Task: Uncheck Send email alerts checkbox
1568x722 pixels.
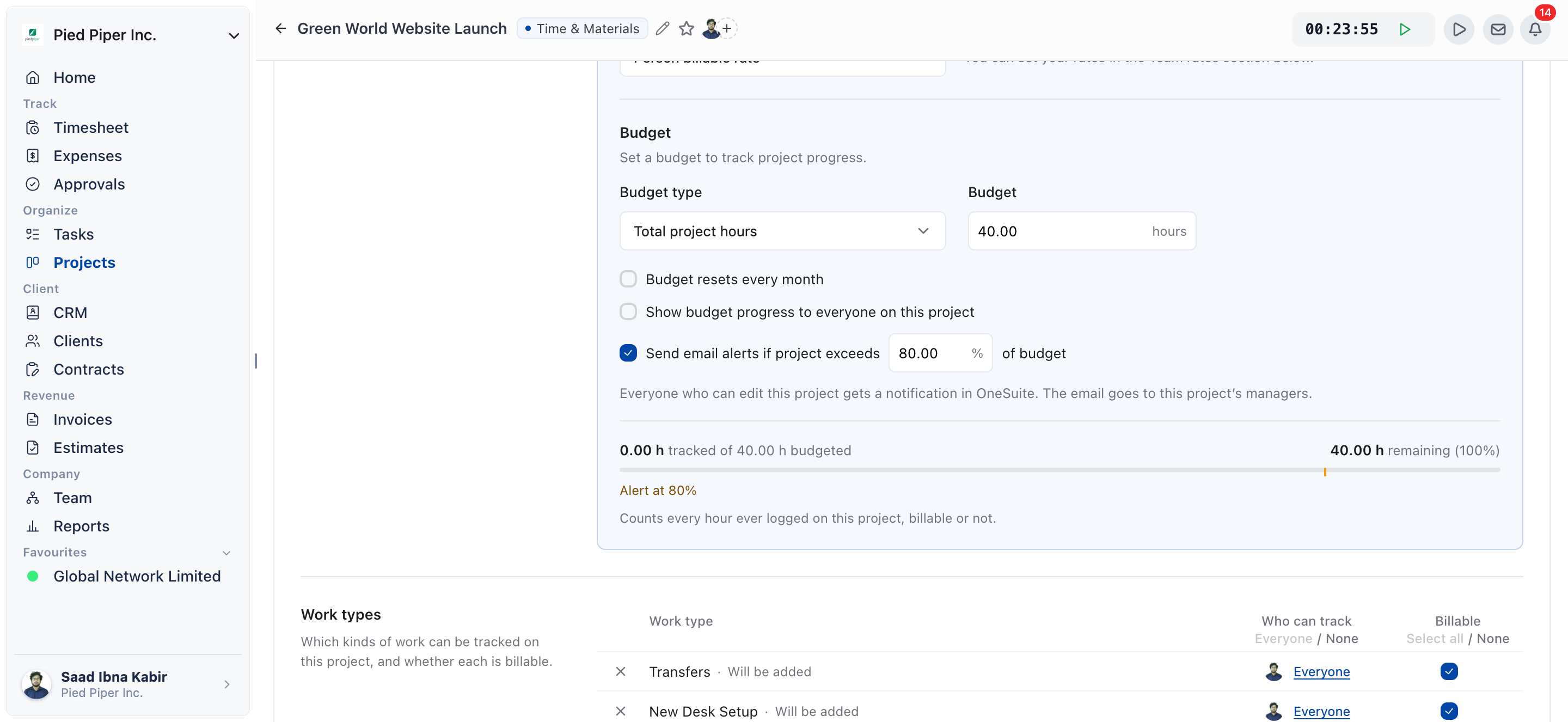Action: point(628,353)
